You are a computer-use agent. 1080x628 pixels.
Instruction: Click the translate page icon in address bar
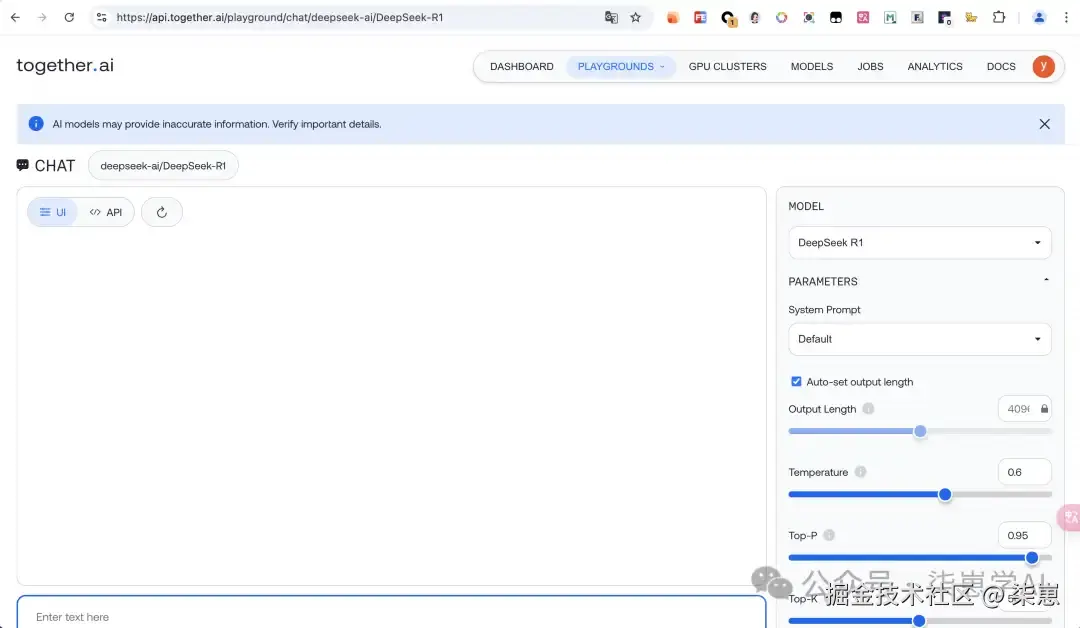pyautogui.click(x=611, y=17)
